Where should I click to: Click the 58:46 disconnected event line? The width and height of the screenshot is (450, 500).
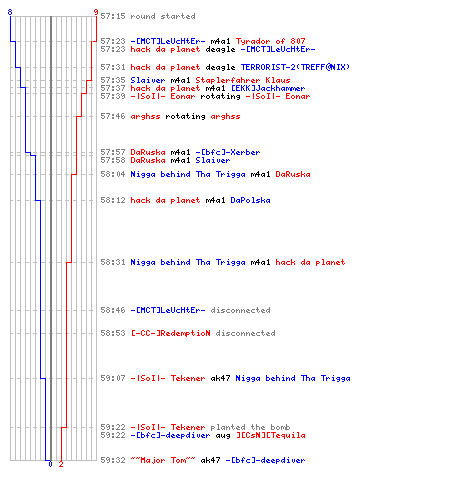tap(185, 310)
